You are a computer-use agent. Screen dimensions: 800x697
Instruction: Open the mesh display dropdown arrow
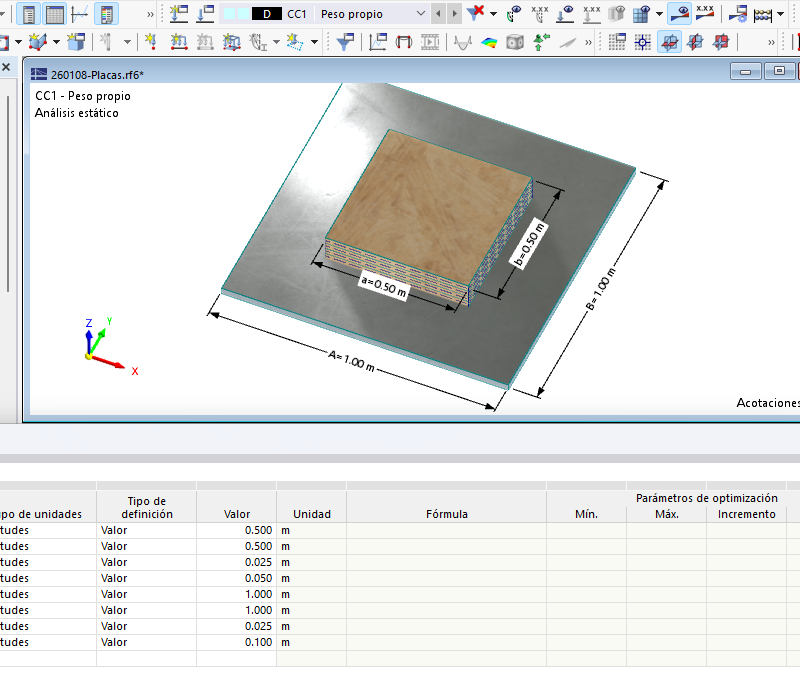659,14
